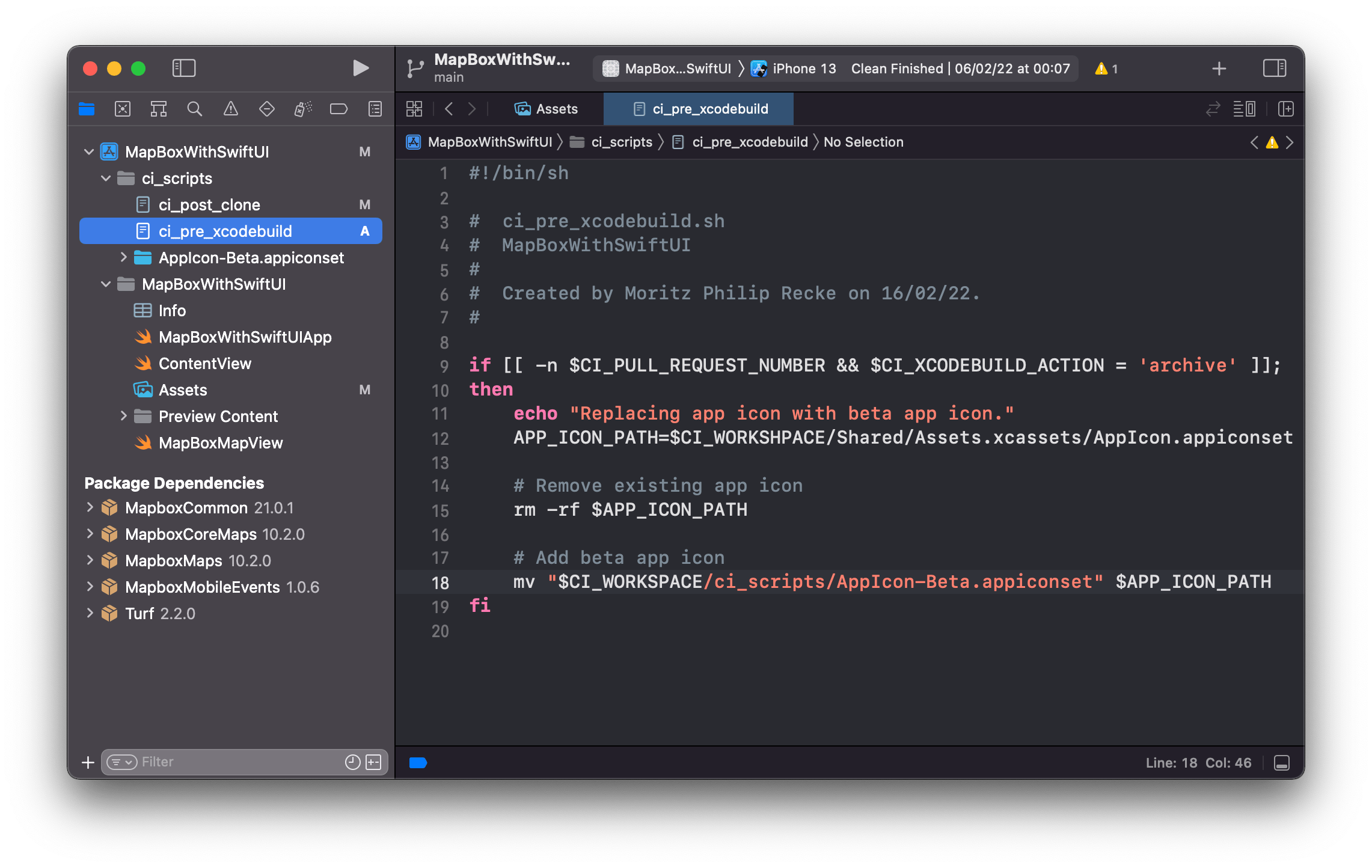Open the Find navigator with the magnifying glass icon
Viewport: 1372px width, 868px height.
[x=195, y=109]
